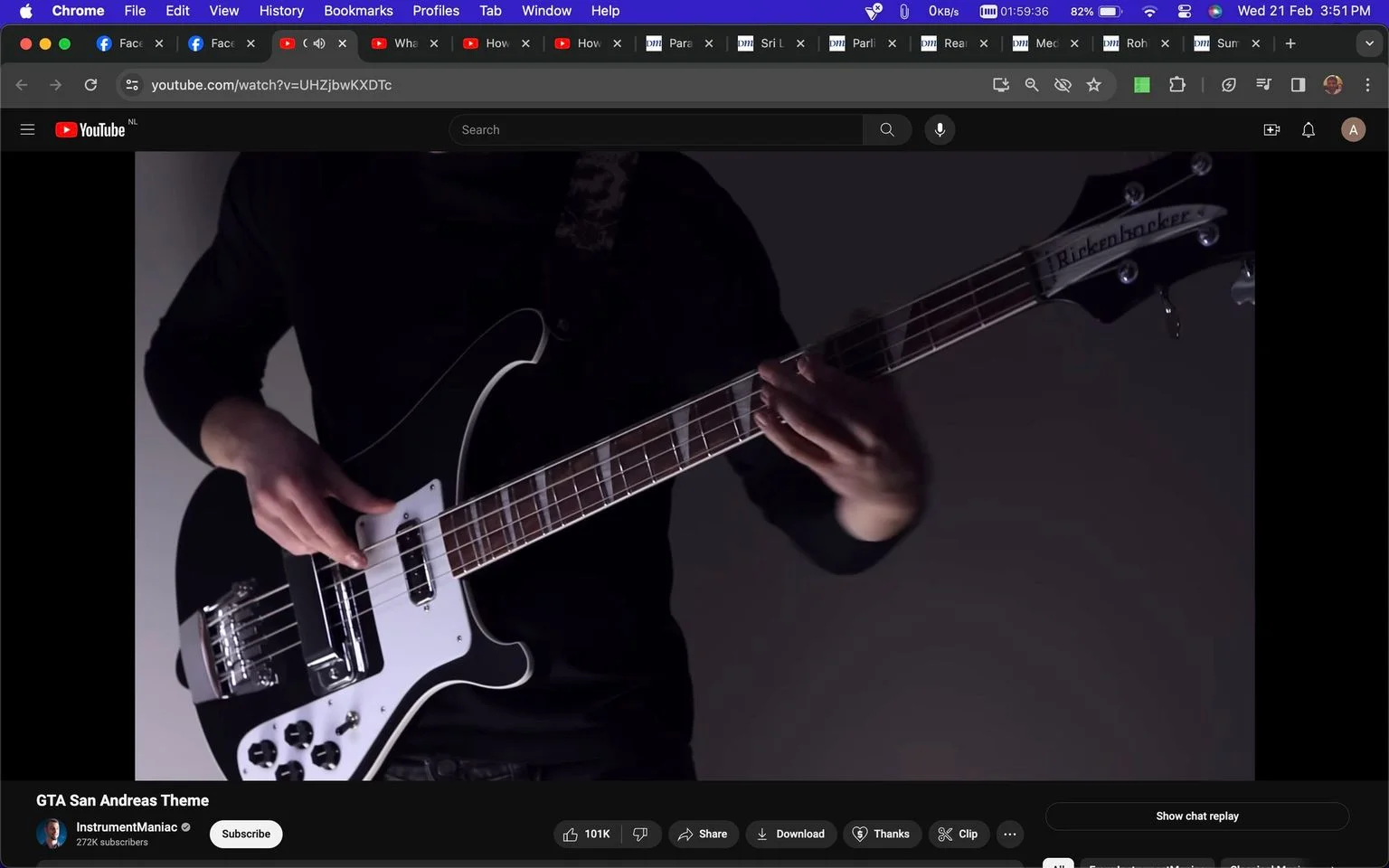Screen dimensions: 1389x868
Task: Subscribe to InstrumentManiac channel
Action: pyautogui.click(x=246, y=834)
